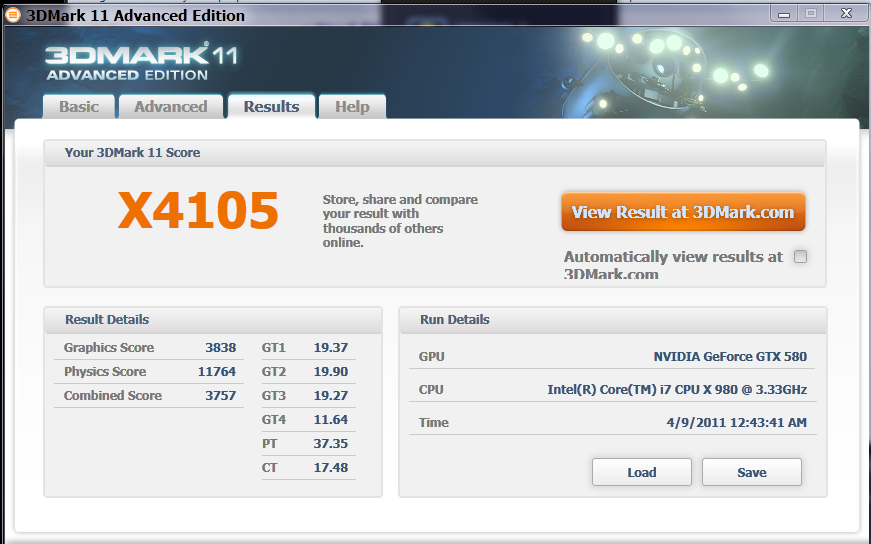This screenshot has height=544, width=871.
Task: Click GT3 value 19.27
Action: [331, 395]
